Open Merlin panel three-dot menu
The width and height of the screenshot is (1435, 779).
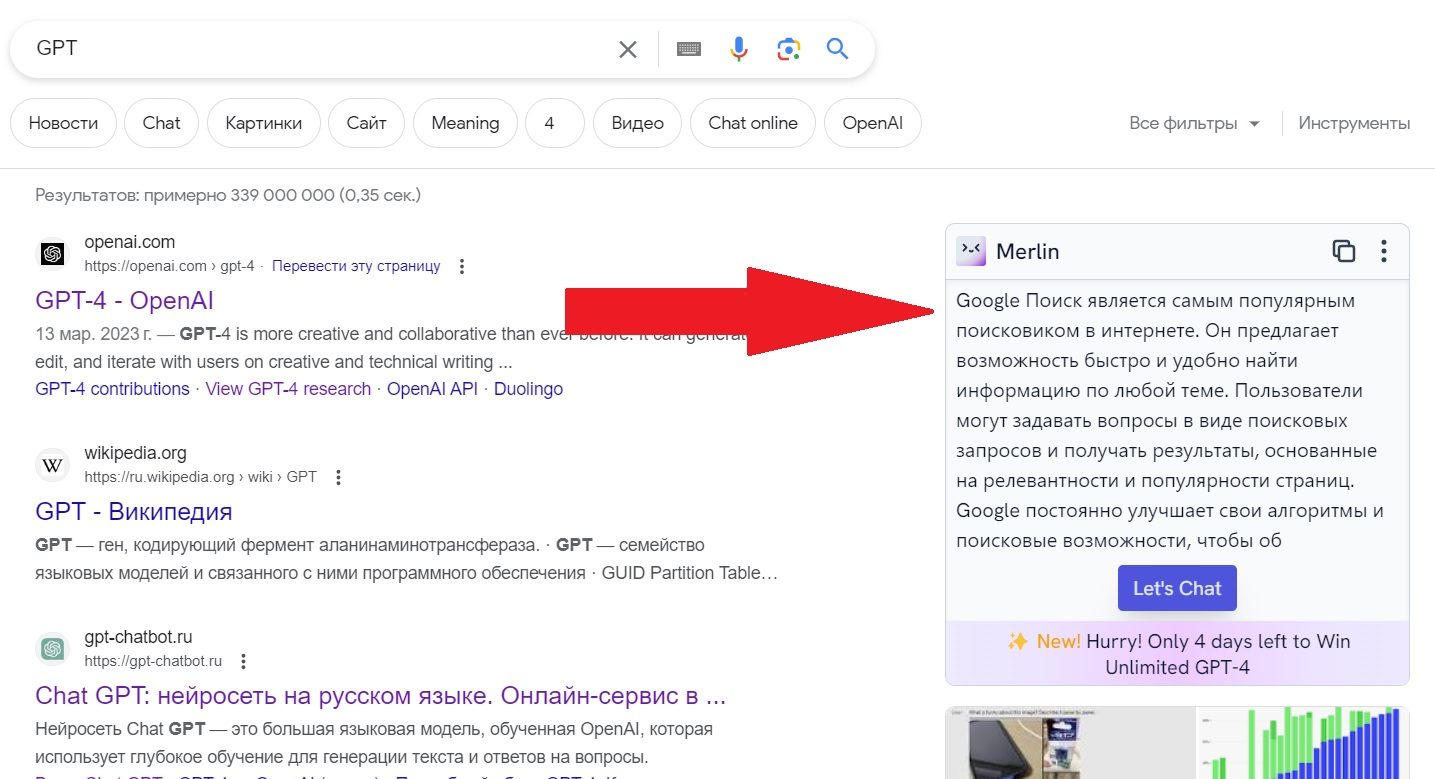[1383, 251]
